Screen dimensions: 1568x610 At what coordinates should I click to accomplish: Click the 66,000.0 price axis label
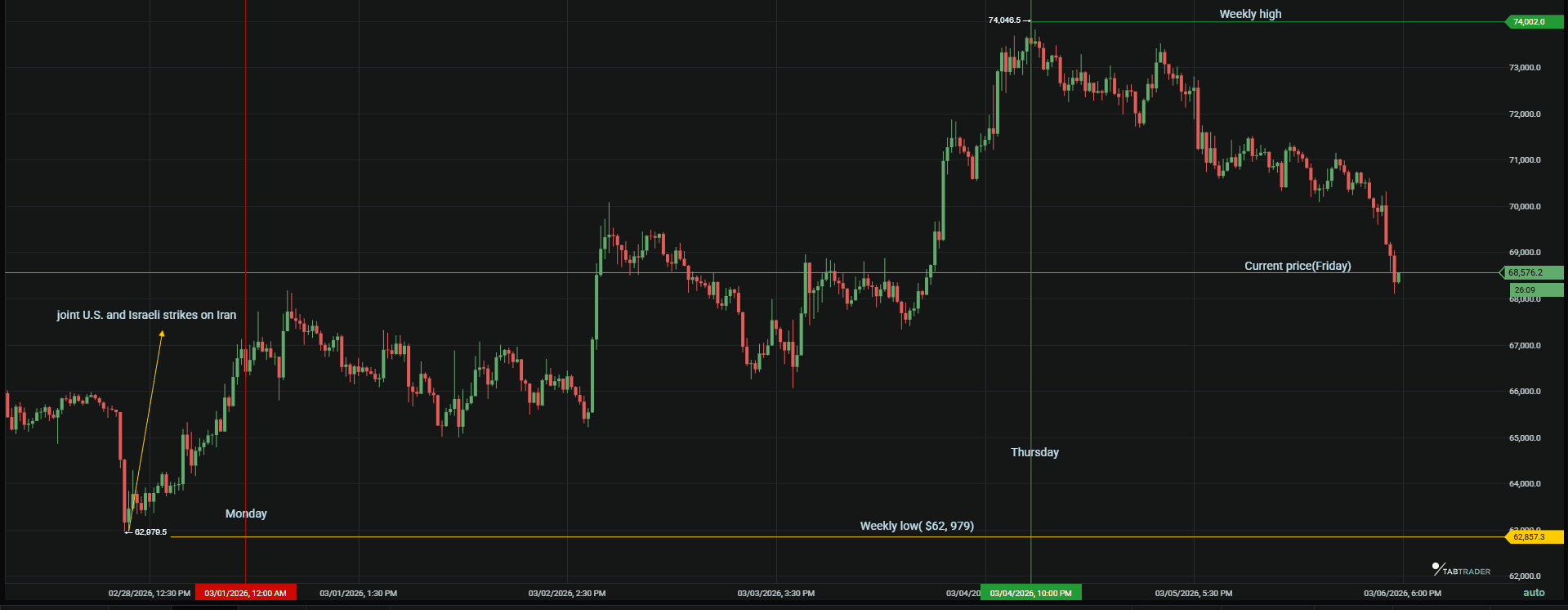[1525, 392]
